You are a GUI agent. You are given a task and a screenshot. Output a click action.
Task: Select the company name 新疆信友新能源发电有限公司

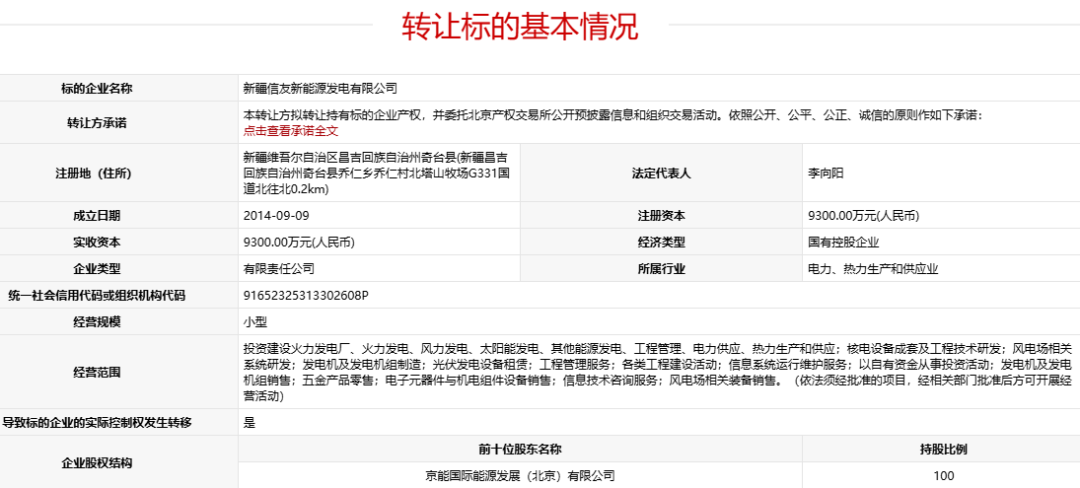point(320,88)
